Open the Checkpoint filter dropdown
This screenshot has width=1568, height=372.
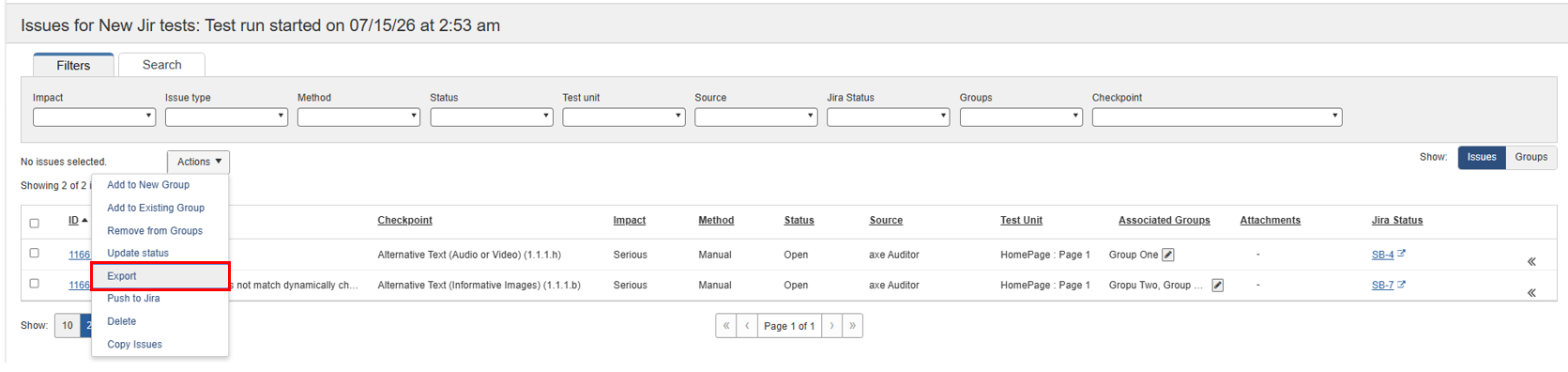[1217, 116]
